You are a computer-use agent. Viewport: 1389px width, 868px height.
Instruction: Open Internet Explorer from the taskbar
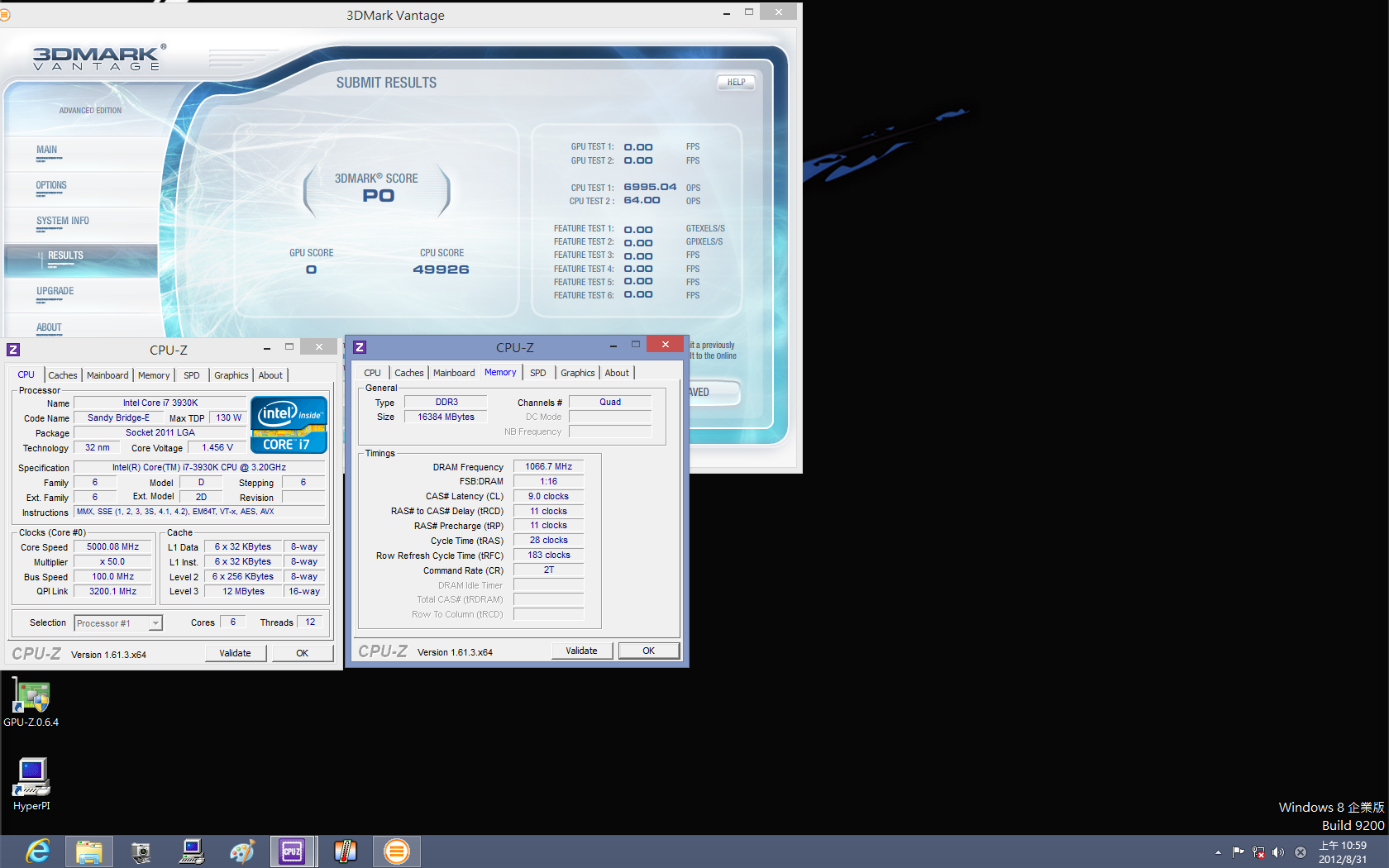pyautogui.click(x=38, y=851)
